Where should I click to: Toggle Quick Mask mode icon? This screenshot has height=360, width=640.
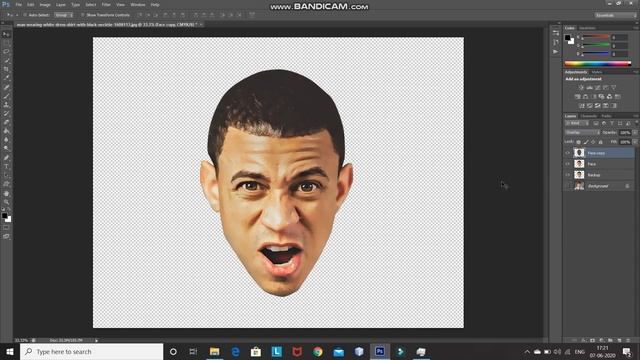click(6, 228)
